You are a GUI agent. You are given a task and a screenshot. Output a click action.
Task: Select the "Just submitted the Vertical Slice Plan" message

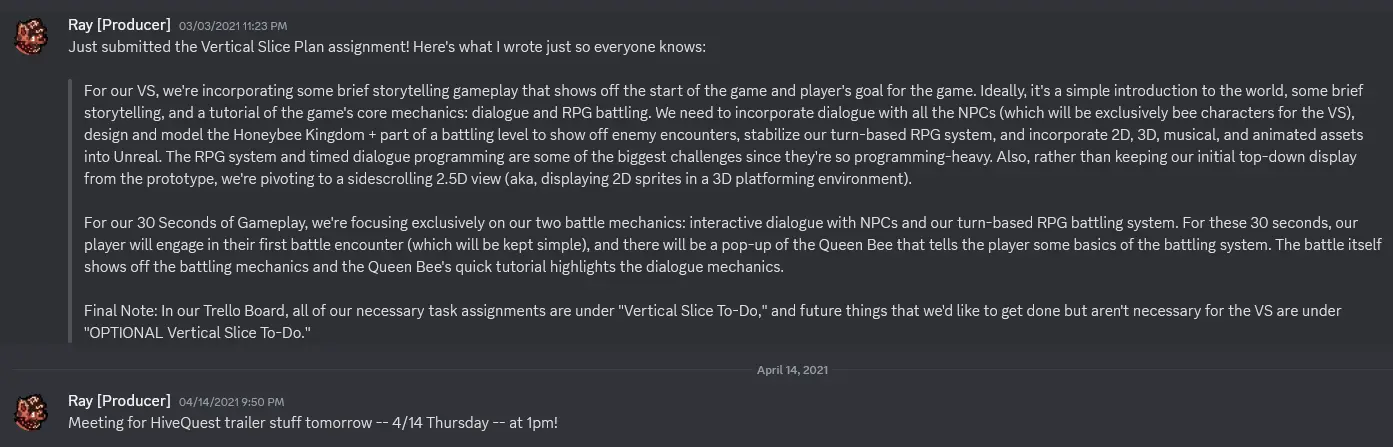pyautogui.click(x=391, y=47)
